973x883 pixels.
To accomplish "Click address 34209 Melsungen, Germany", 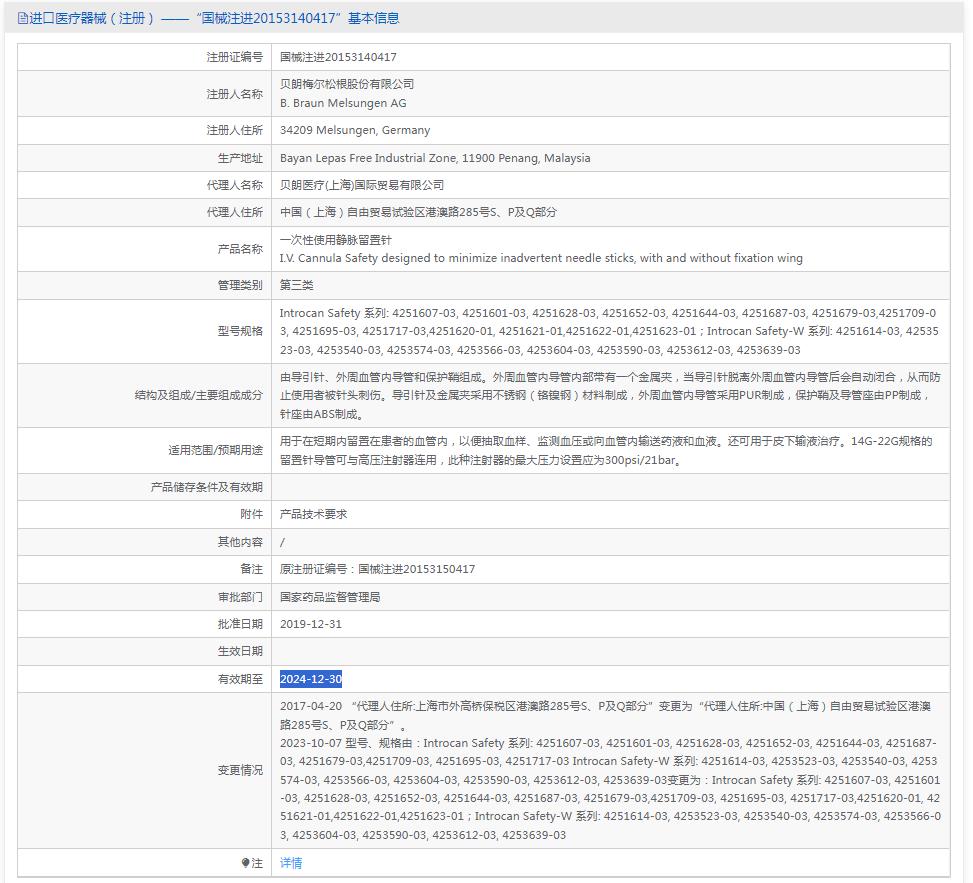I will pos(355,130).
